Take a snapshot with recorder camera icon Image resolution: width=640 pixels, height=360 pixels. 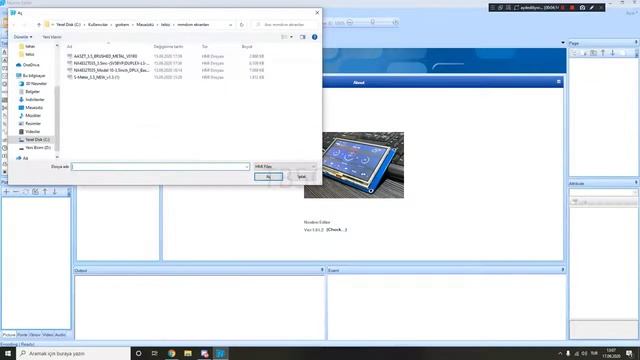[x=582, y=8]
